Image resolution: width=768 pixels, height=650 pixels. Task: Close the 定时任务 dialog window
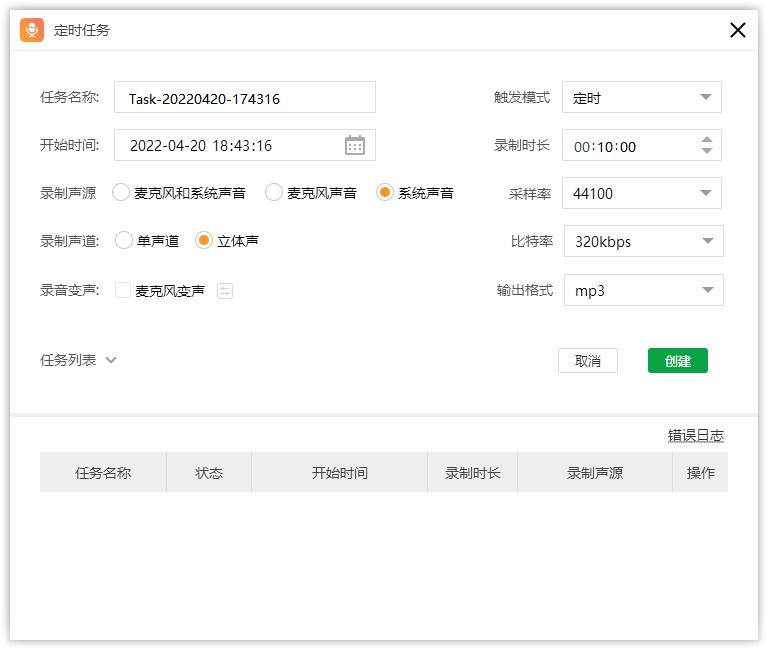[738, 30]
